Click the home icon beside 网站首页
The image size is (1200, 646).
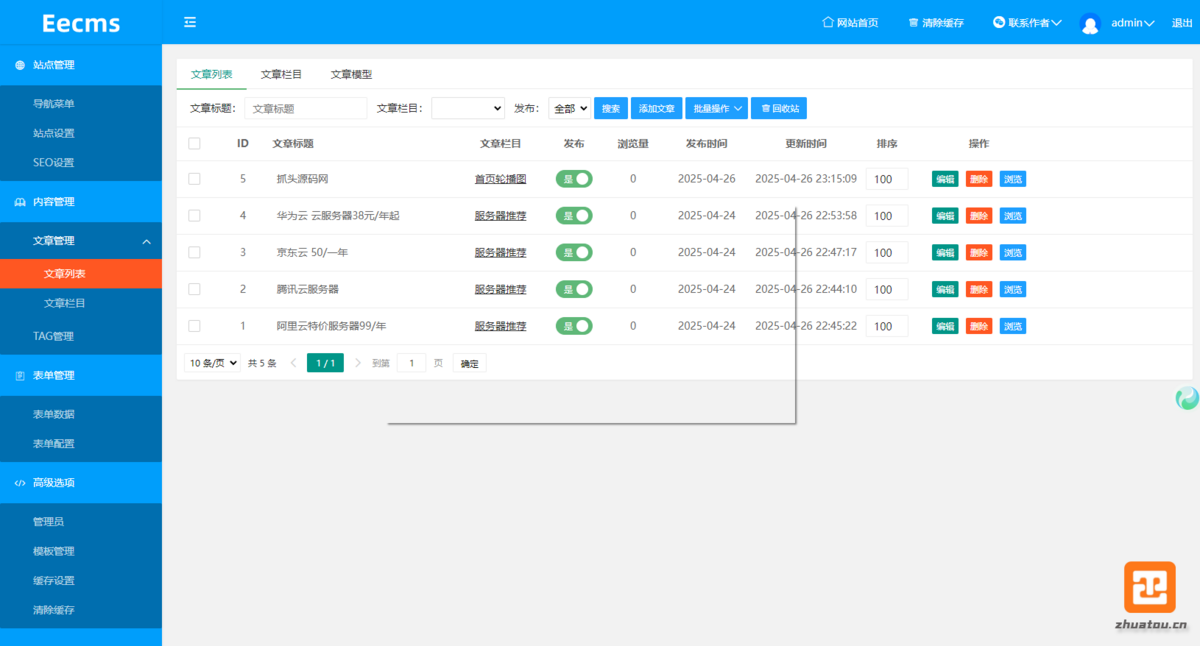[x=827, y=22]
